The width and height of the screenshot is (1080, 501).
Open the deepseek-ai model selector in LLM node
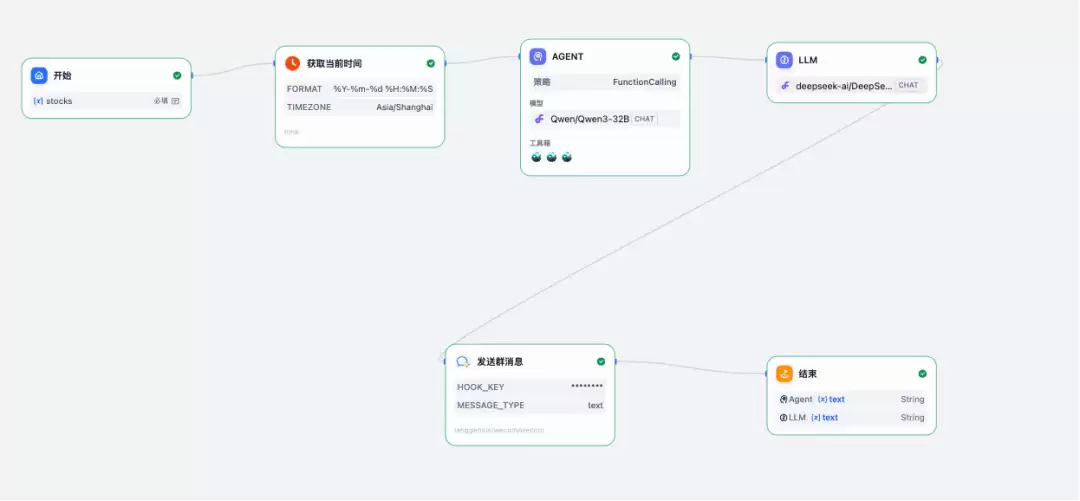851,85
